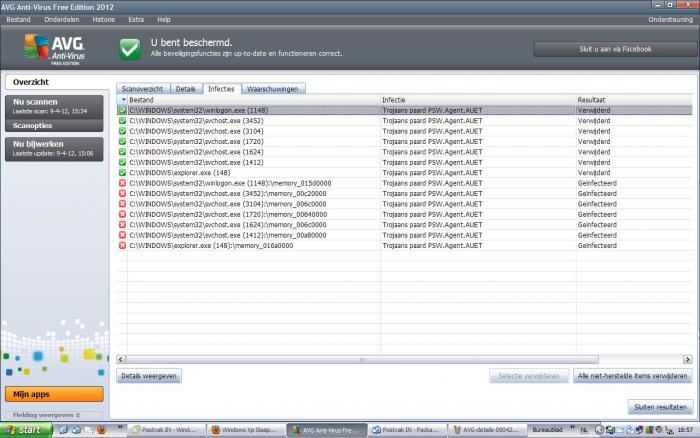This screenshot has width=700, height=438.
Task: Switch to Windows XP Slaap taskbar window
Action: [246, 430]
